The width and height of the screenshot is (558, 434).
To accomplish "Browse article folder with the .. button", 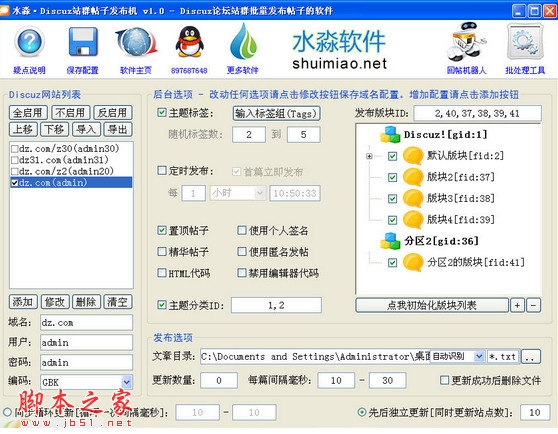I will (531, 356).
